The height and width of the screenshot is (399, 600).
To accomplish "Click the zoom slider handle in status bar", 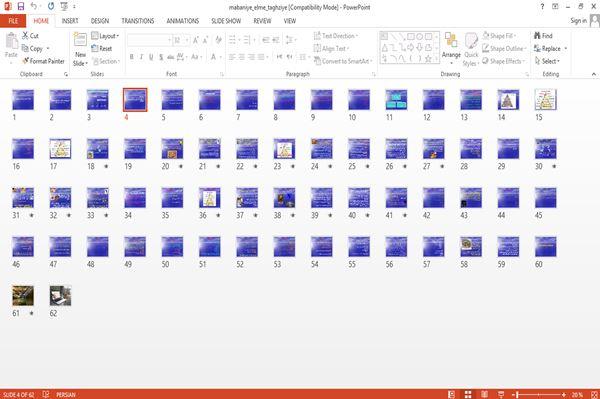I will [x=517, y=394].
